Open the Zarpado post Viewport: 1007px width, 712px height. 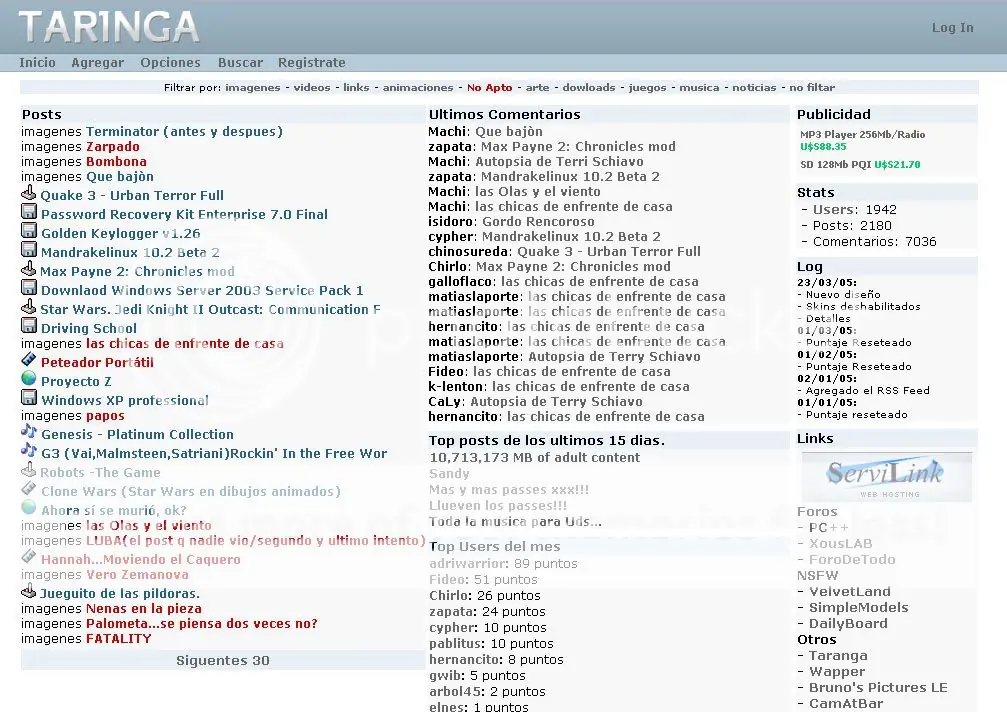click(112, 146)
